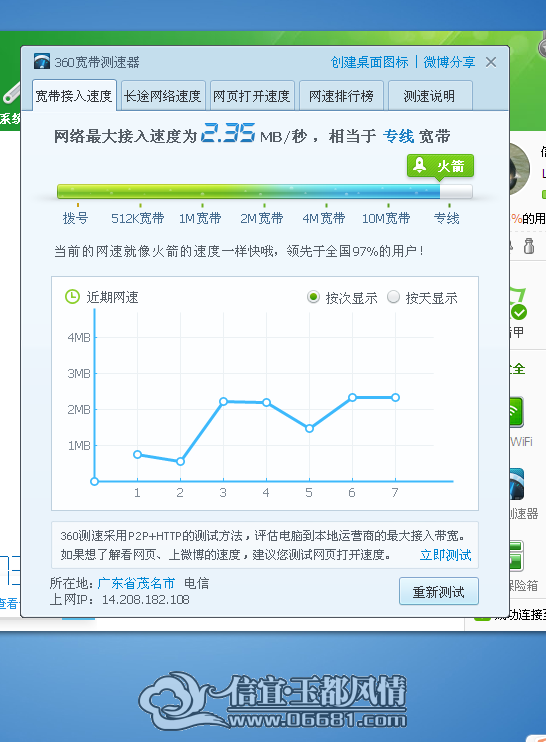The width and height of the screenshot is (546, 742).
Task: Select the 按次显示 radio button
Action: click(x=313, y=297)
